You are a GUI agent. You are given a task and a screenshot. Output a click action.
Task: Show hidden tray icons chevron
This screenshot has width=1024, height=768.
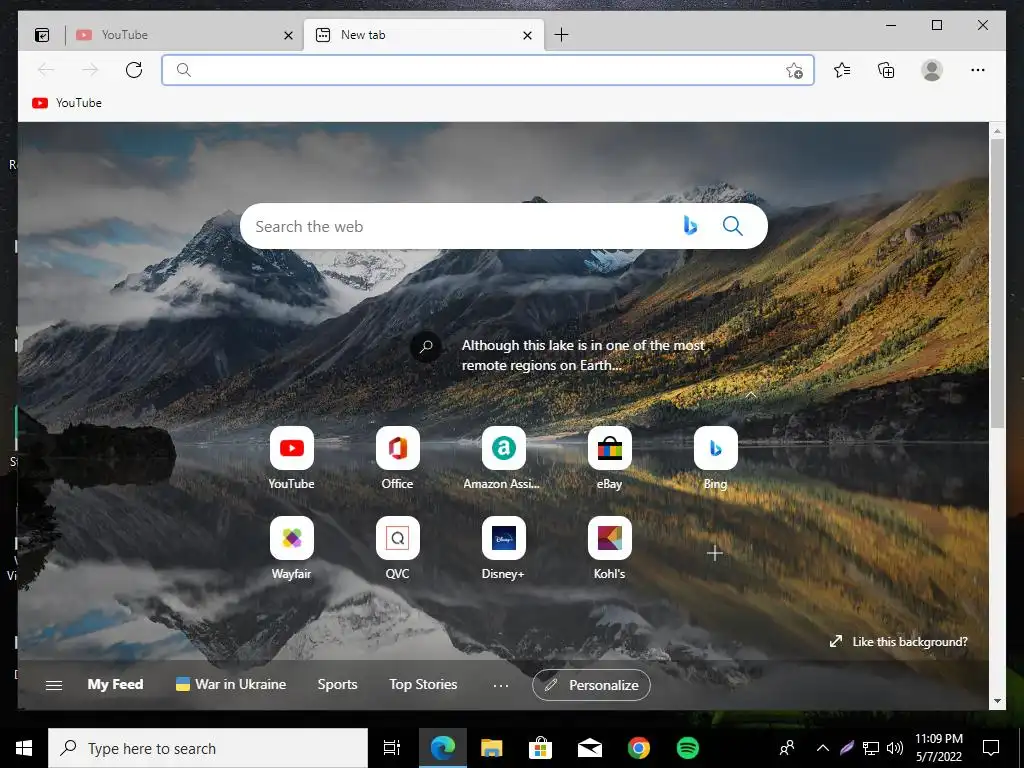pos(823,748)
